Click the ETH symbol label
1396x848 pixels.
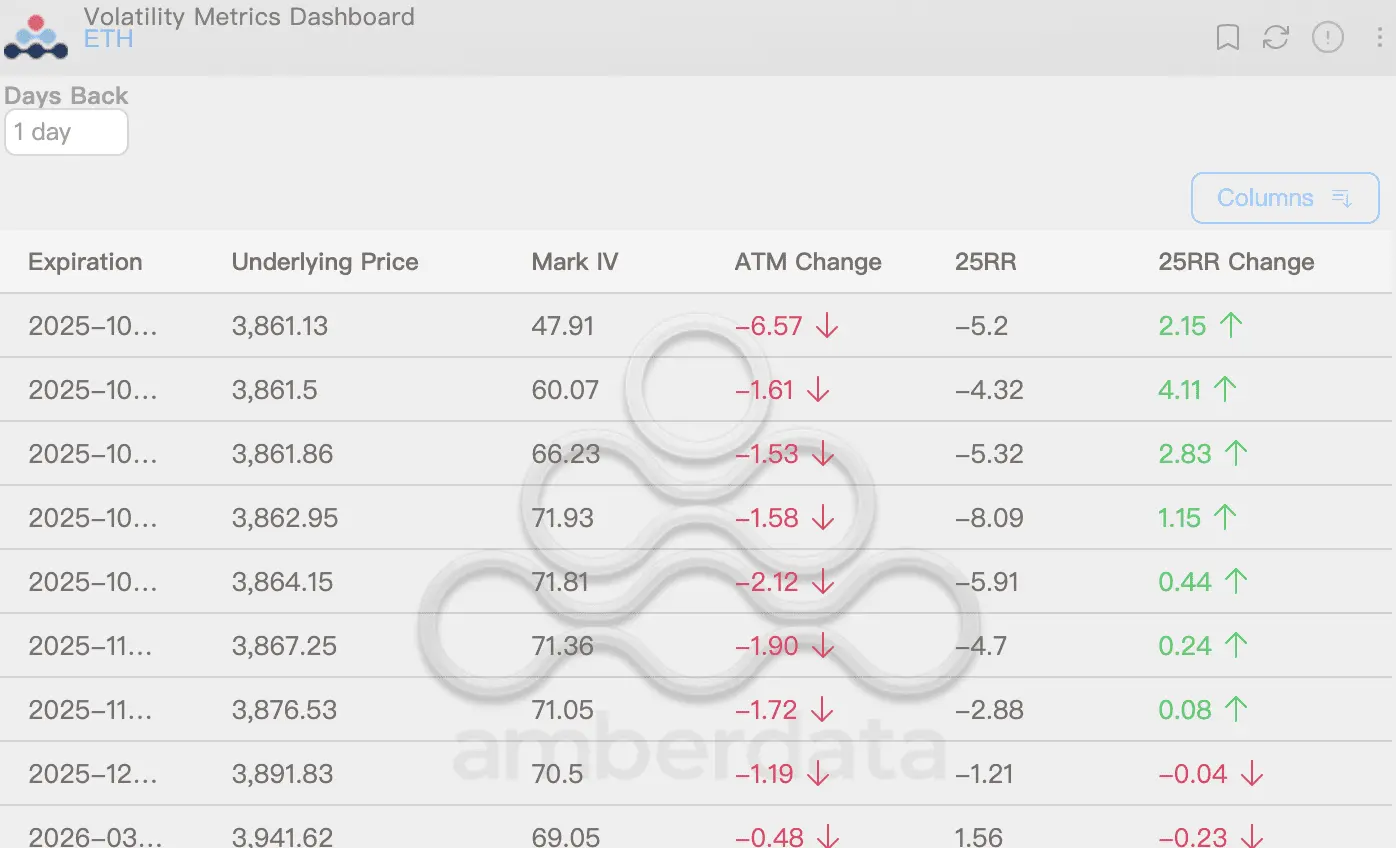[x=108, y=40]
